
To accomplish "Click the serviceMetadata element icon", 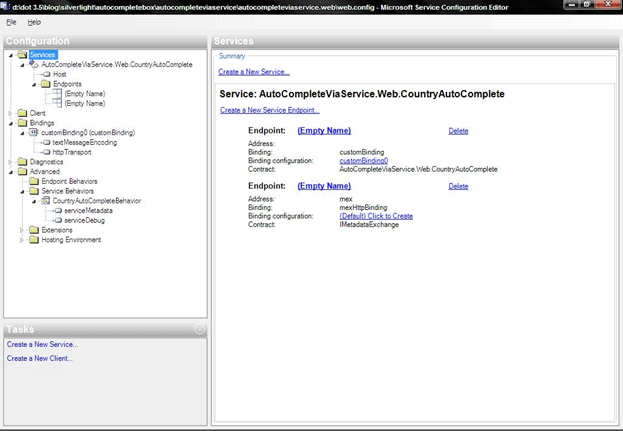I will pyautogui.click(x=58, y=211).
